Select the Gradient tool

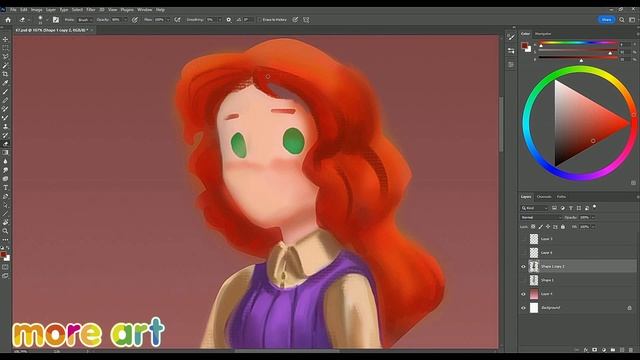(x=5, y=153)
